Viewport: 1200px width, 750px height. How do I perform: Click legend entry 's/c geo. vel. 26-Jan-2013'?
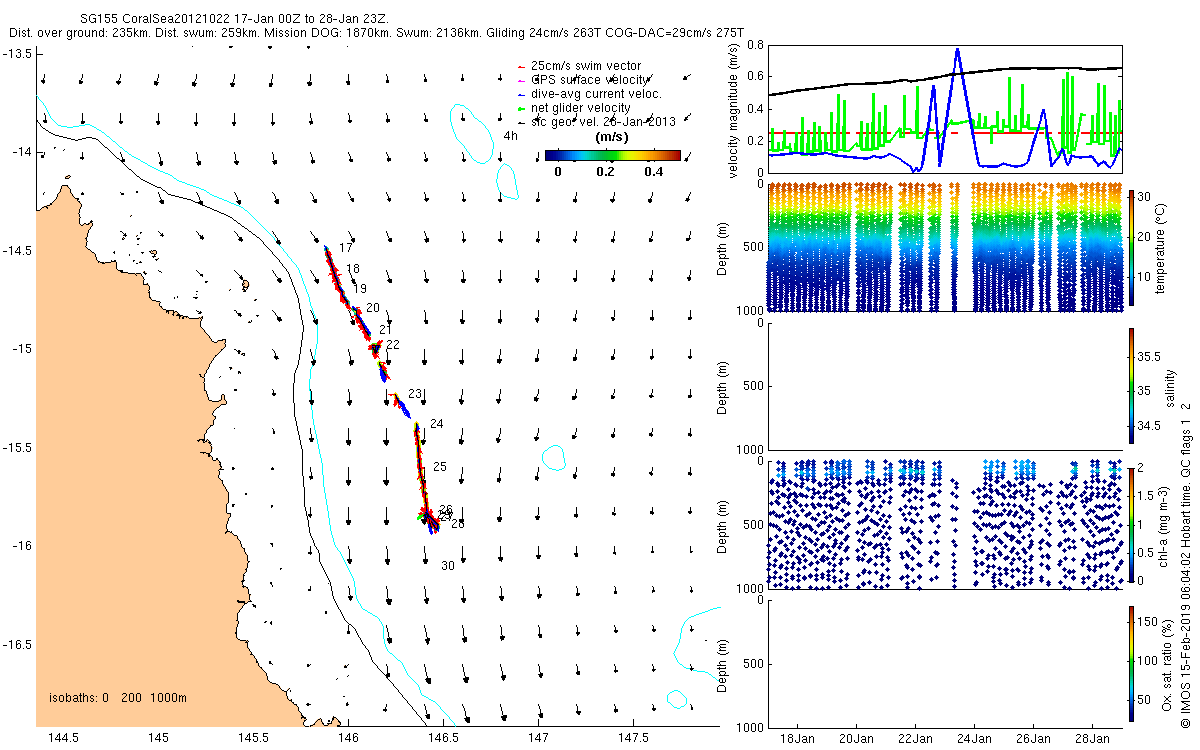[x=604, y=122]
